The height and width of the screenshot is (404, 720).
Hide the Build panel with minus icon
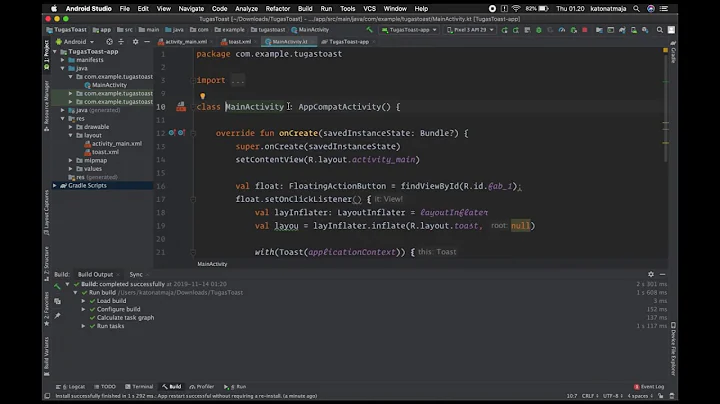(x=662, y=274)
